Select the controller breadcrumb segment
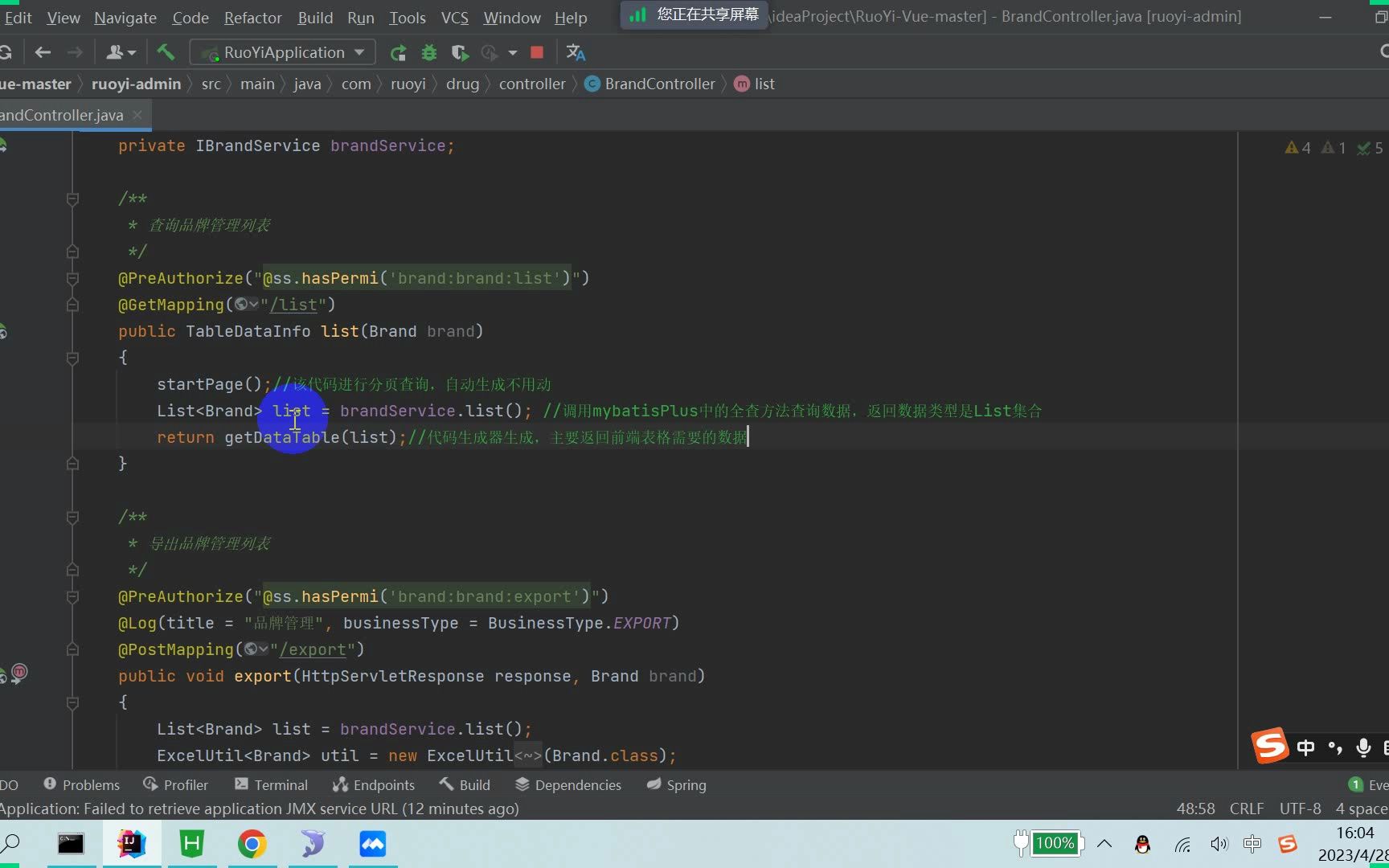The height and width of the screenshot is (868, 1389). [x=532, y=84]
